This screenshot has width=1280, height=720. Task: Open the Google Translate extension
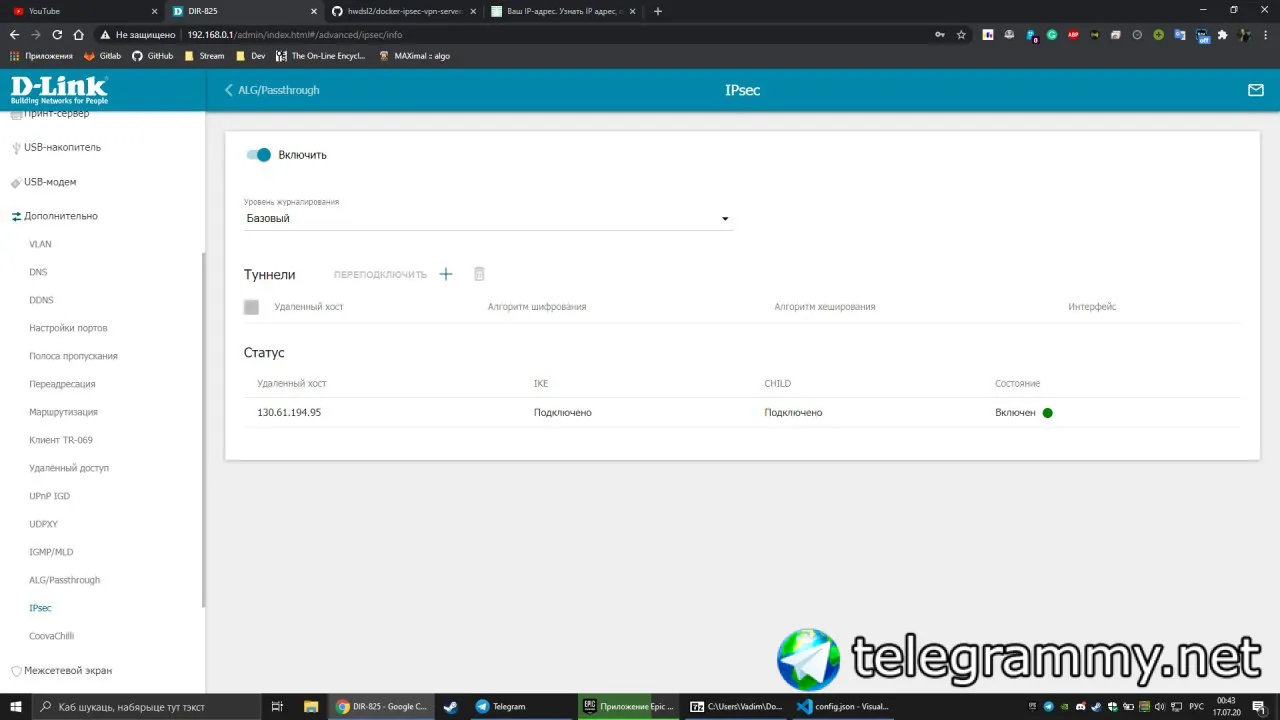coord(1180,34)
